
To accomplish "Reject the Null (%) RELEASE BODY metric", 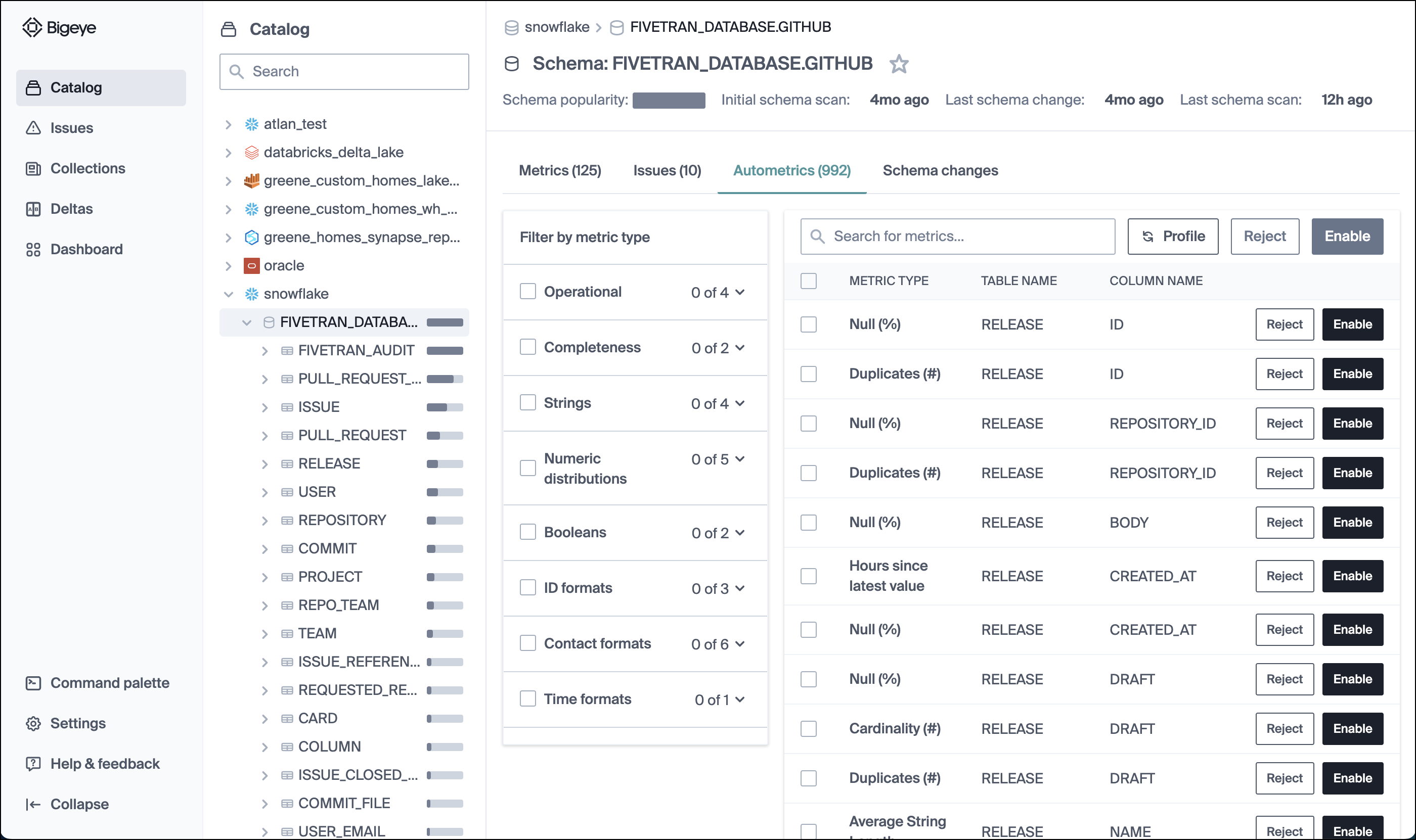I will (1284, 523).
